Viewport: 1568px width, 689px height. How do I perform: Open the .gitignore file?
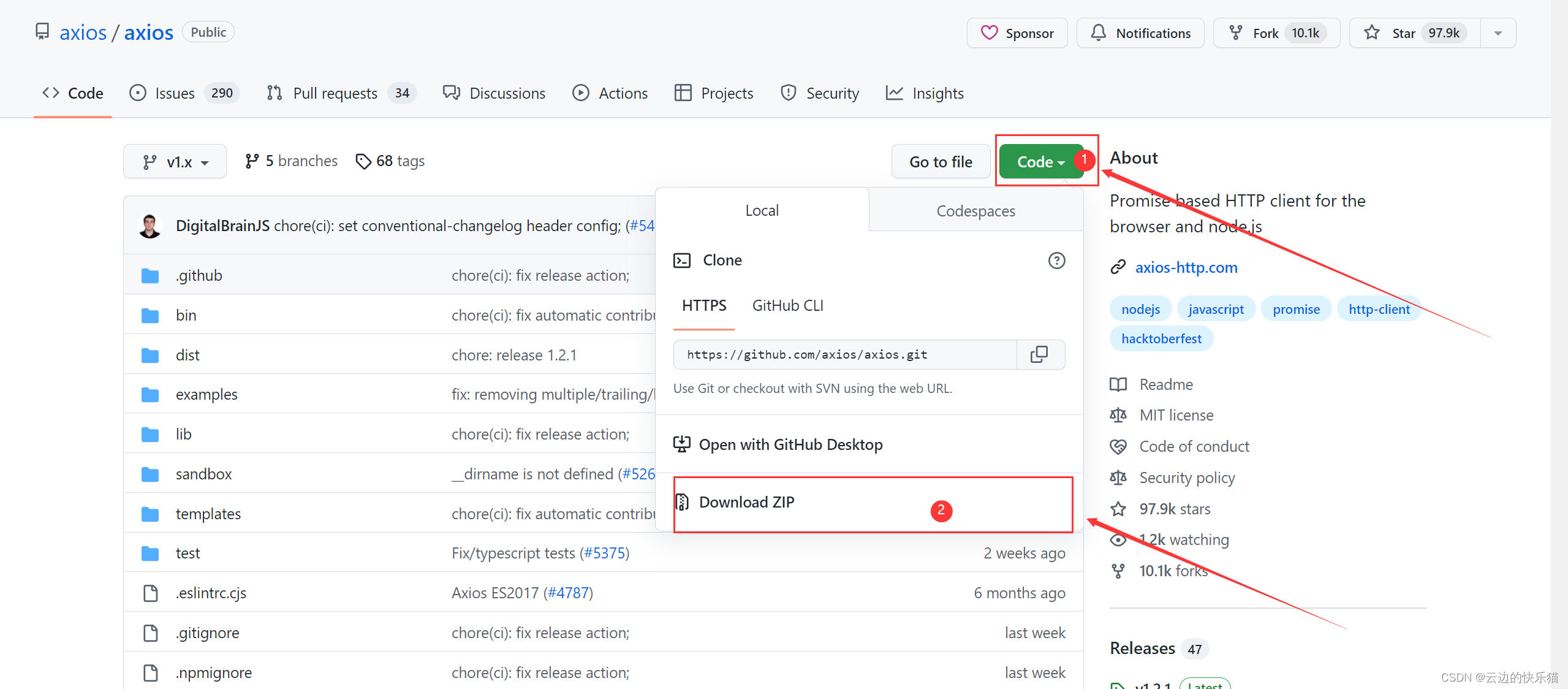tap(208, 633)
